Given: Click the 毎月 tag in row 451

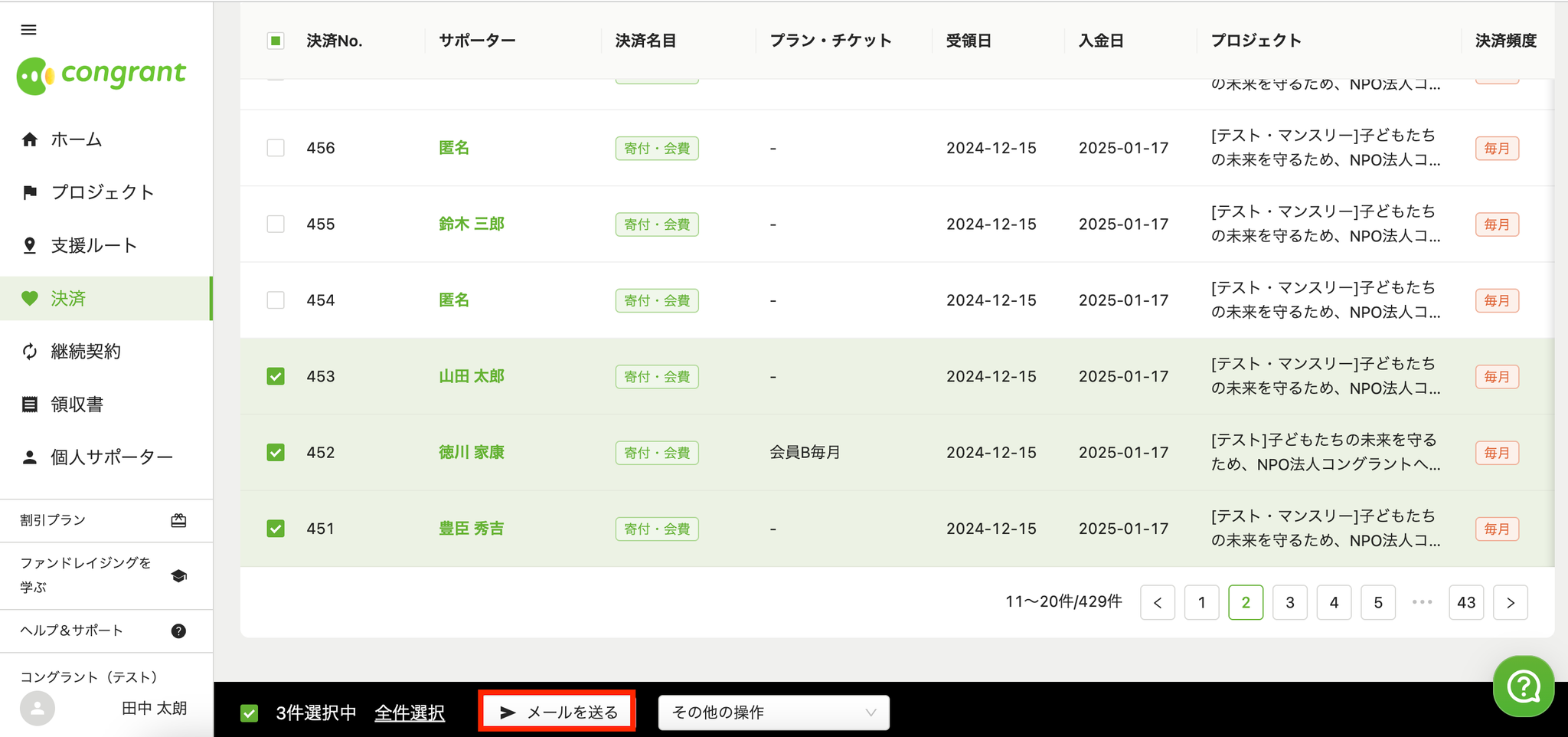Looking at the screenshot, I should 1497,529.
